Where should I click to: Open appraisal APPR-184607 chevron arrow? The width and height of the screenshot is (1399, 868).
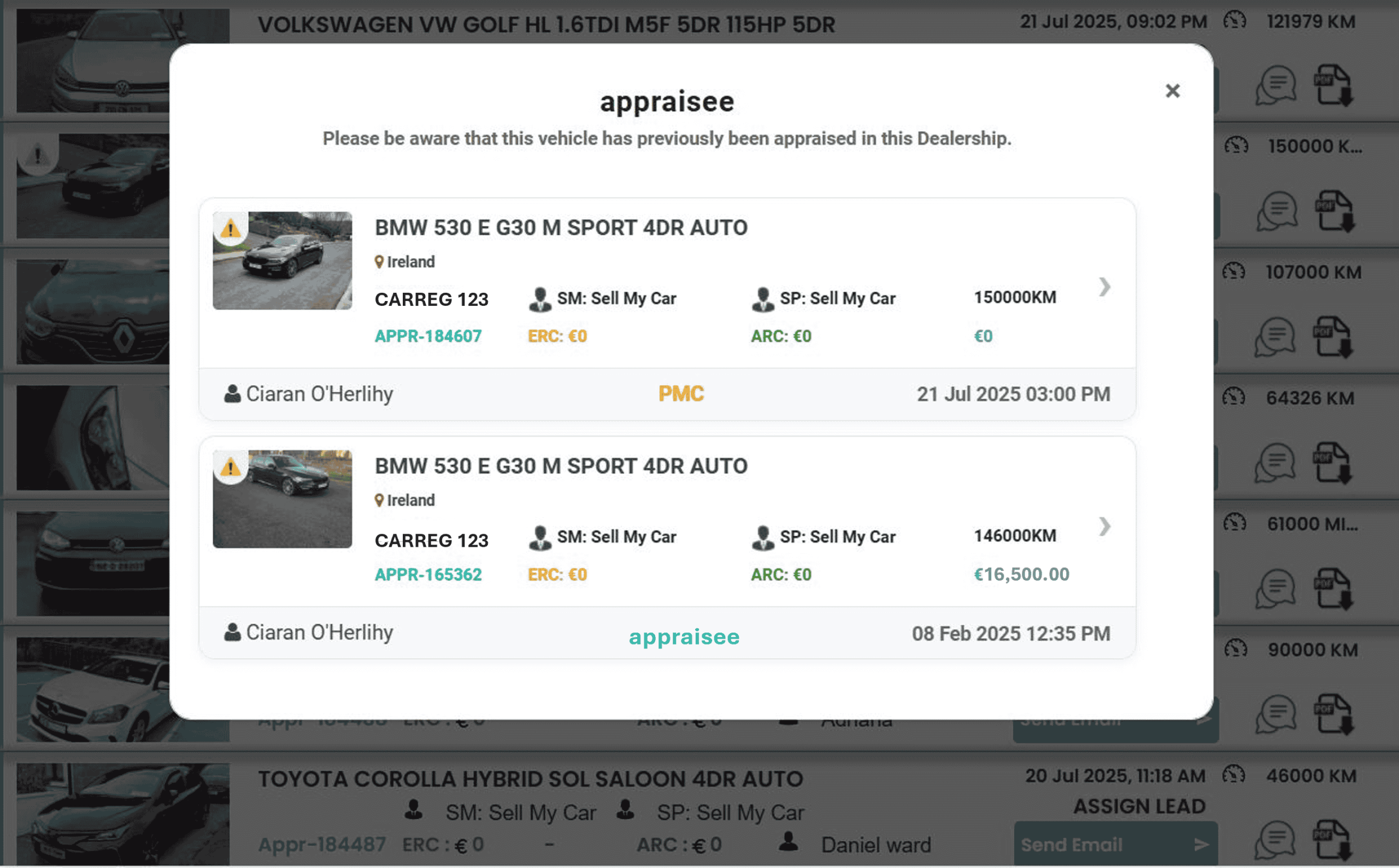(1104, 286)
